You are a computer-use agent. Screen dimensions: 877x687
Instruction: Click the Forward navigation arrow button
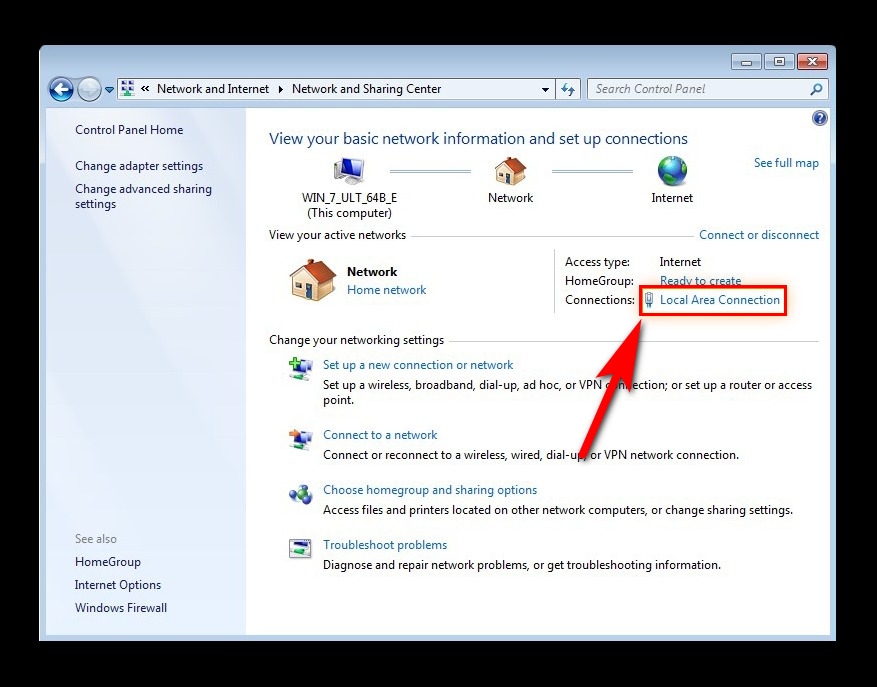click(x=89, y=89)
